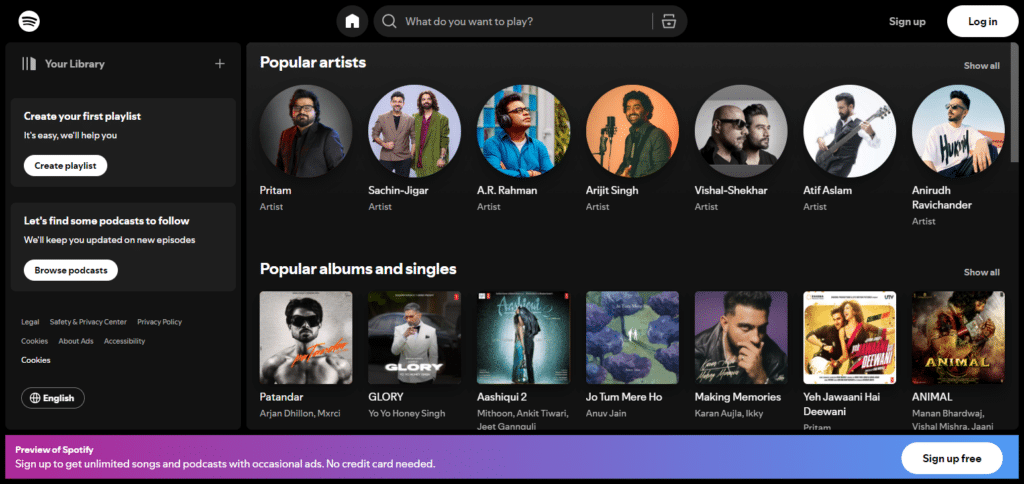Open Safety & Privacy Center link

[88, 322]
